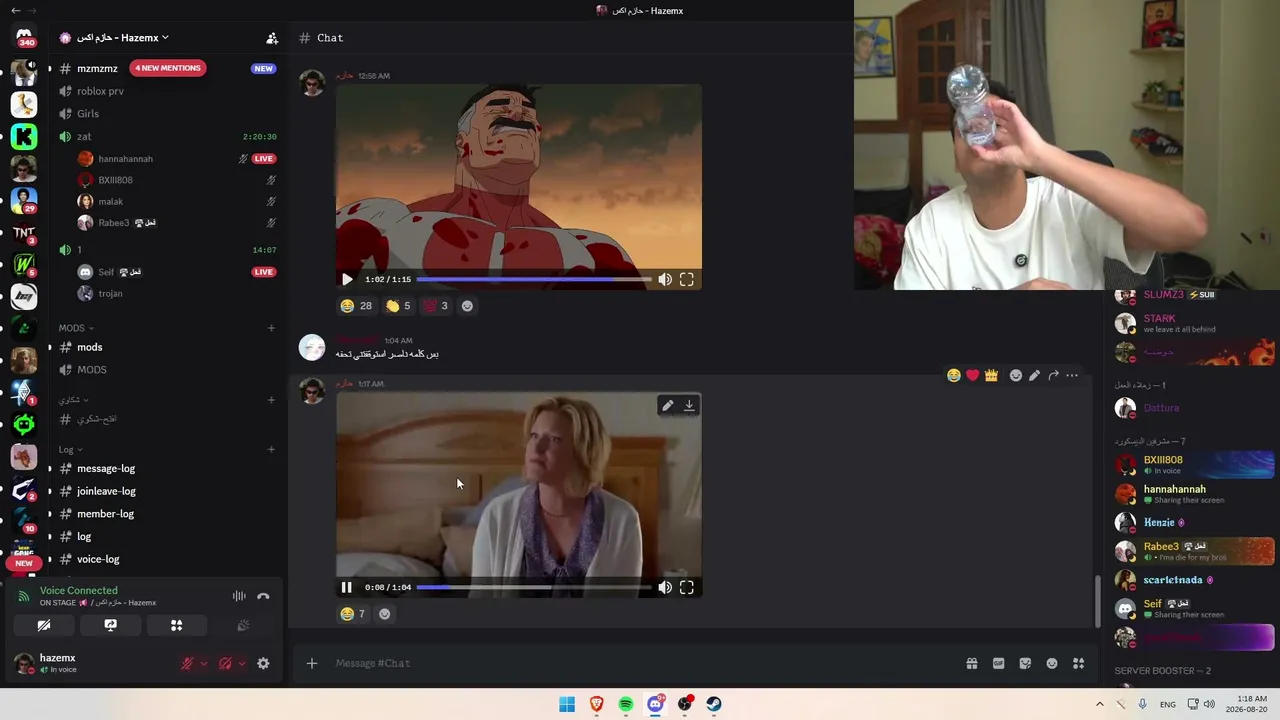Image resolution: width=1280 pixels, height=720 pixels.
Task: Seek the upper video progress bar
Action: [534, 280]
